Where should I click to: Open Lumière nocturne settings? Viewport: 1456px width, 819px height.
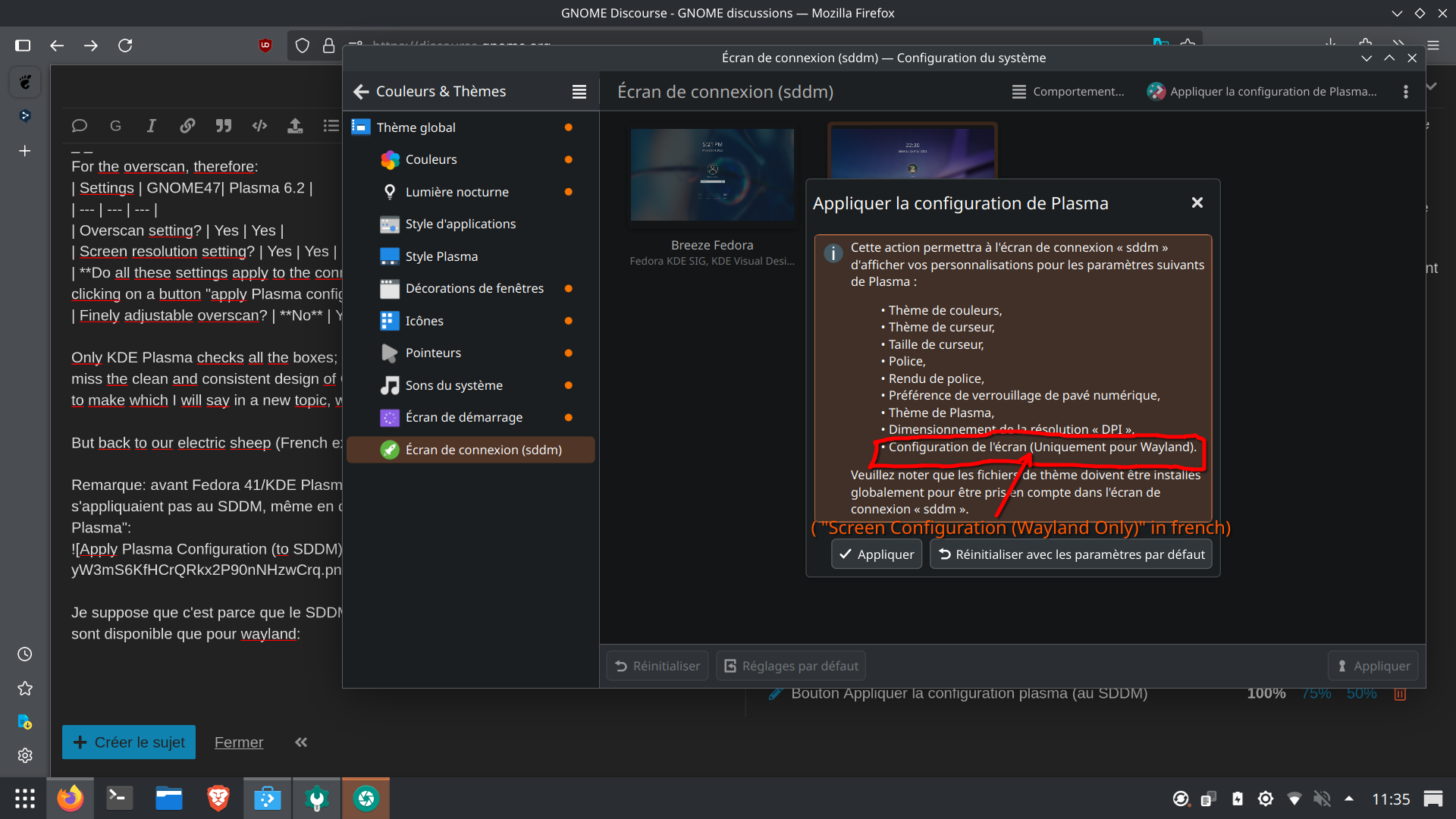(470, 192)
